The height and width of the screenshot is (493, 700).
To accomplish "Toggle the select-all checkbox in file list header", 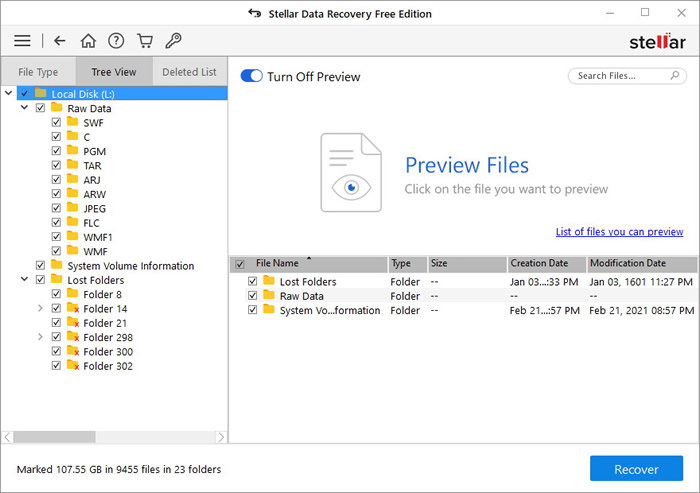I will [x=239, y=264].
